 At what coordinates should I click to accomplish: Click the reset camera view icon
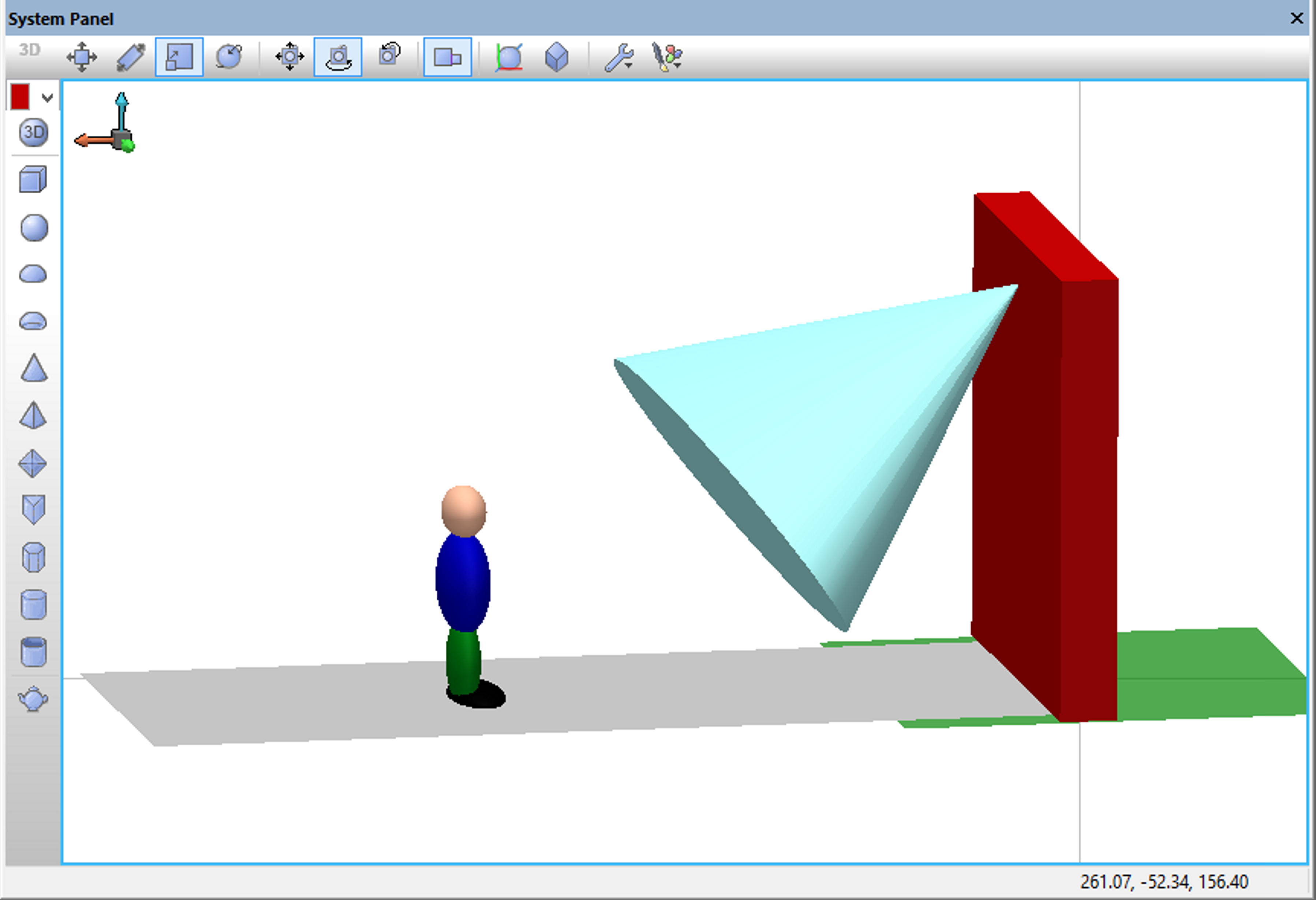pyautogui.click(x=389, y=55)
